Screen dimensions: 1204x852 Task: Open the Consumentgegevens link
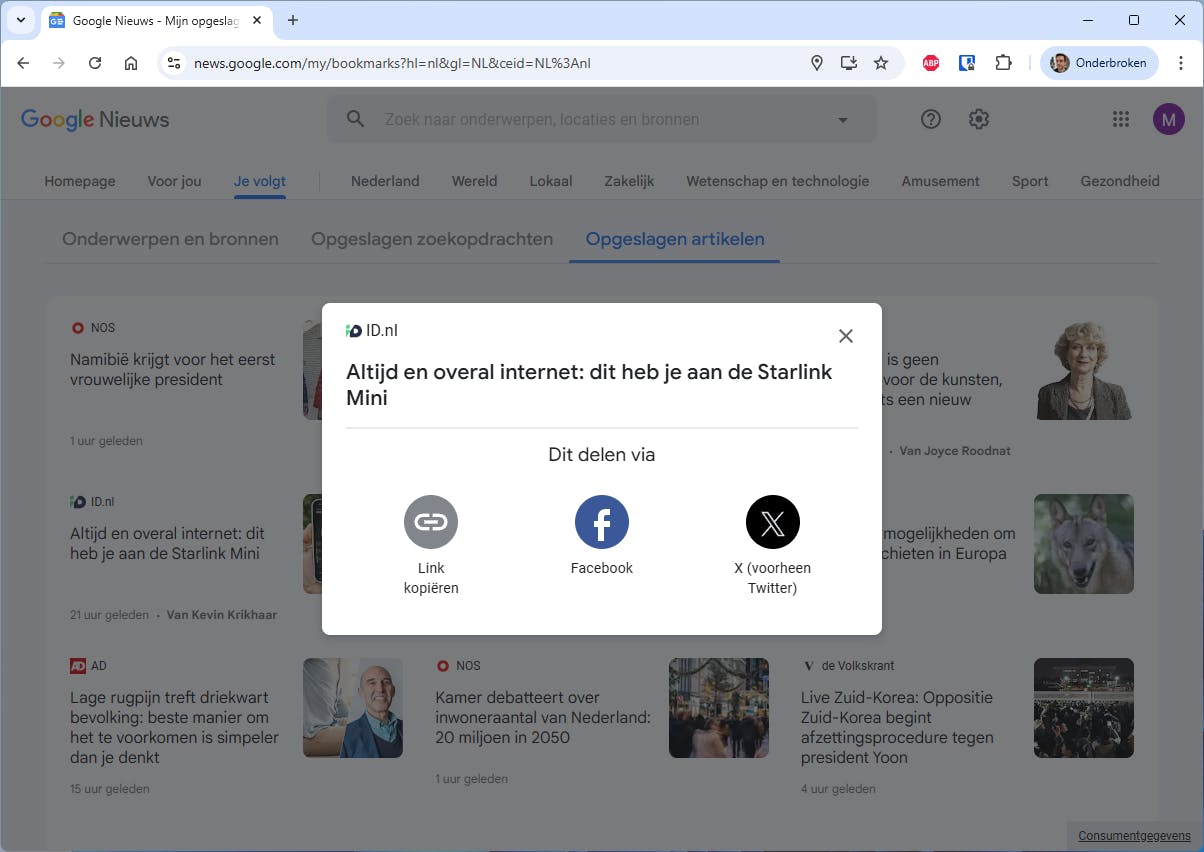1133,836
